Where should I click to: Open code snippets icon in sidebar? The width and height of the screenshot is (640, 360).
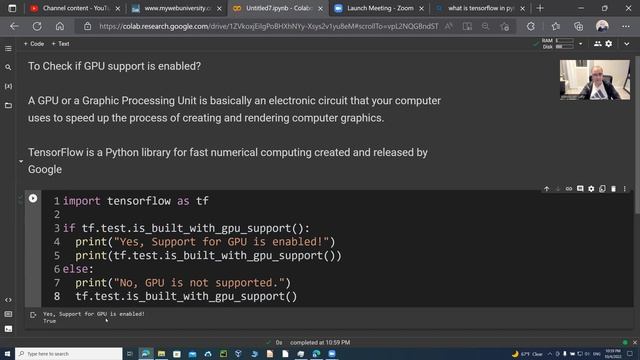tap(8, 300)
